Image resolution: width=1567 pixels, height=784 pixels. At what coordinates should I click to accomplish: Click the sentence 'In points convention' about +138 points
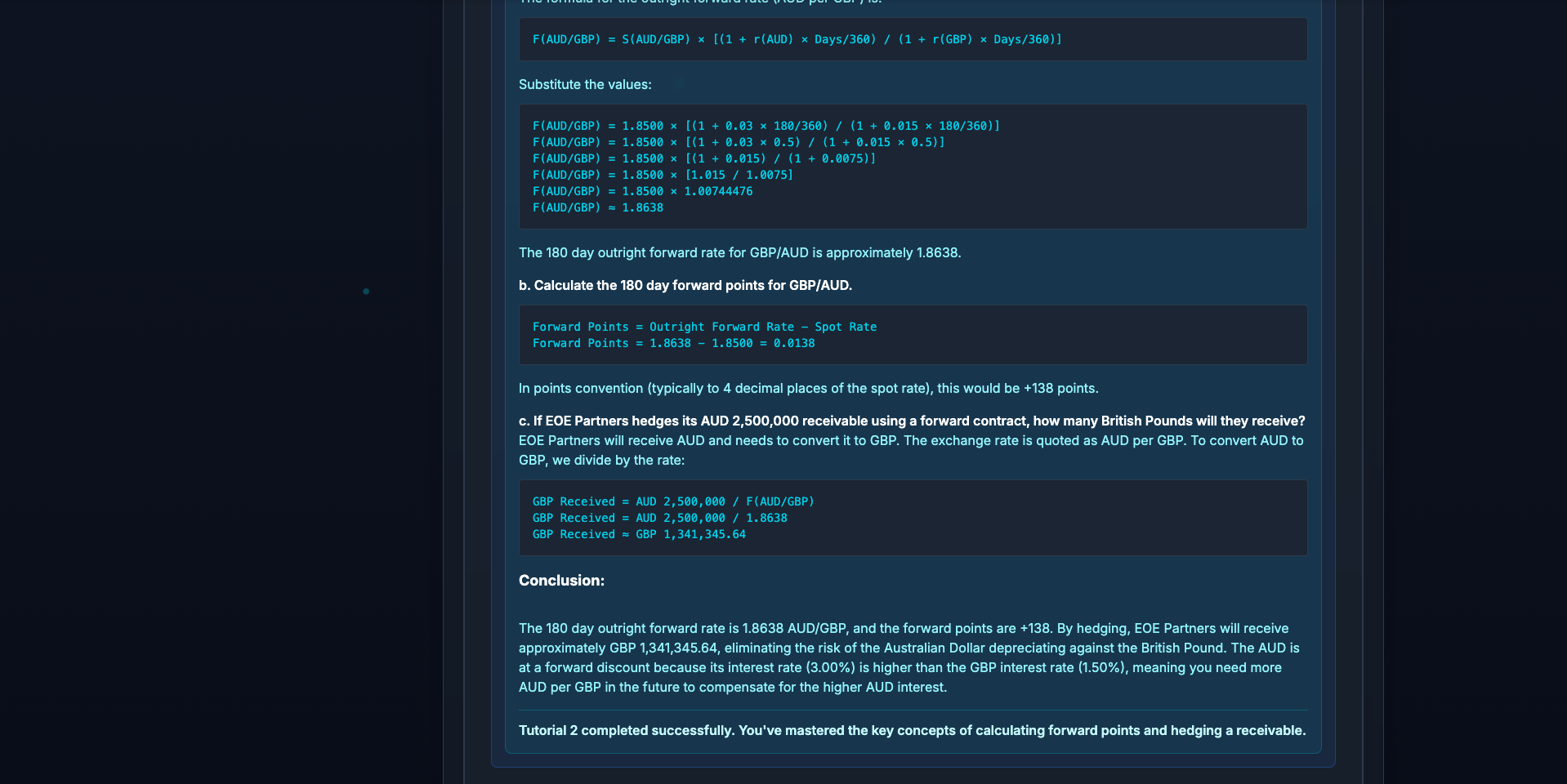click(809, 389)
